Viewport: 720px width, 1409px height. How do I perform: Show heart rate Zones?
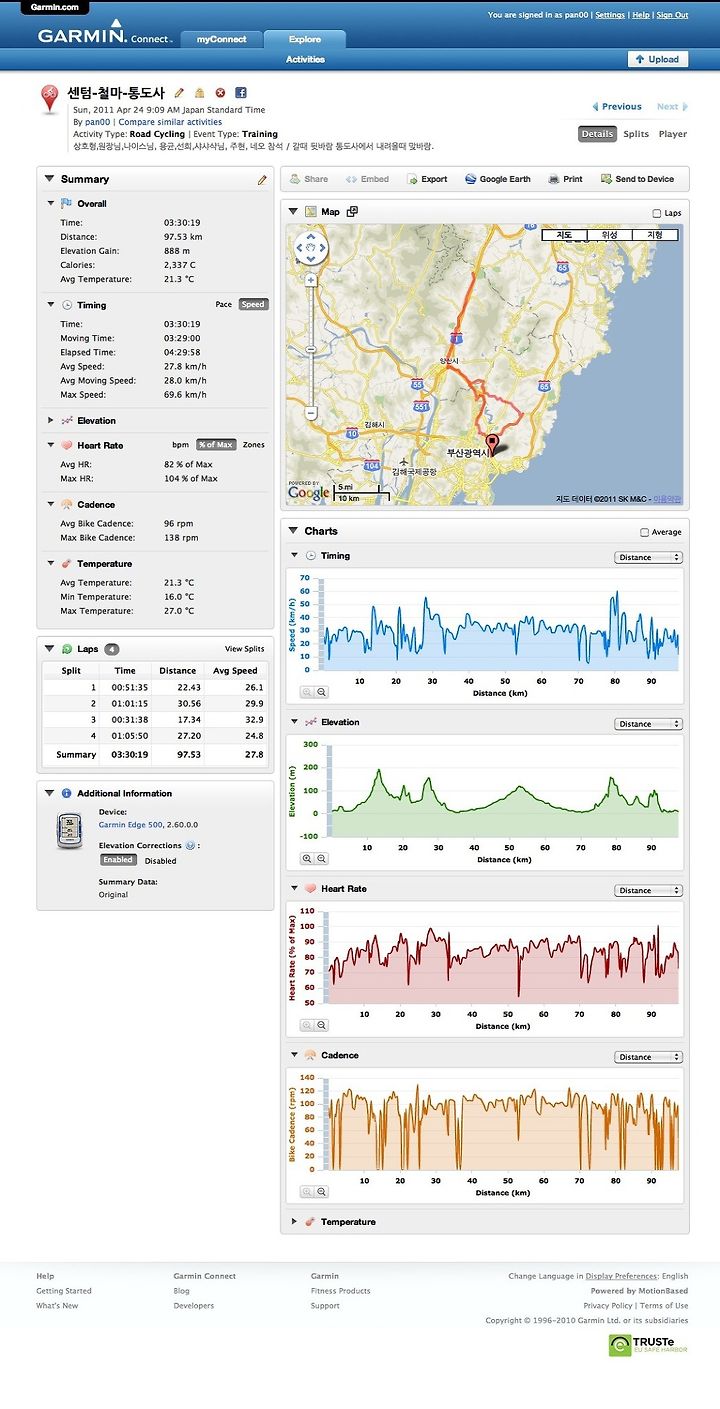tap(254, 445)
